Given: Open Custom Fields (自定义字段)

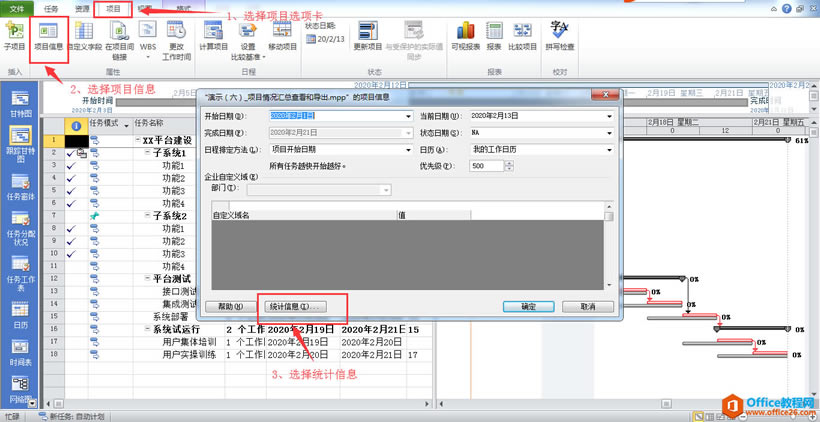Looking at the screenshot, I should [84, 36].
